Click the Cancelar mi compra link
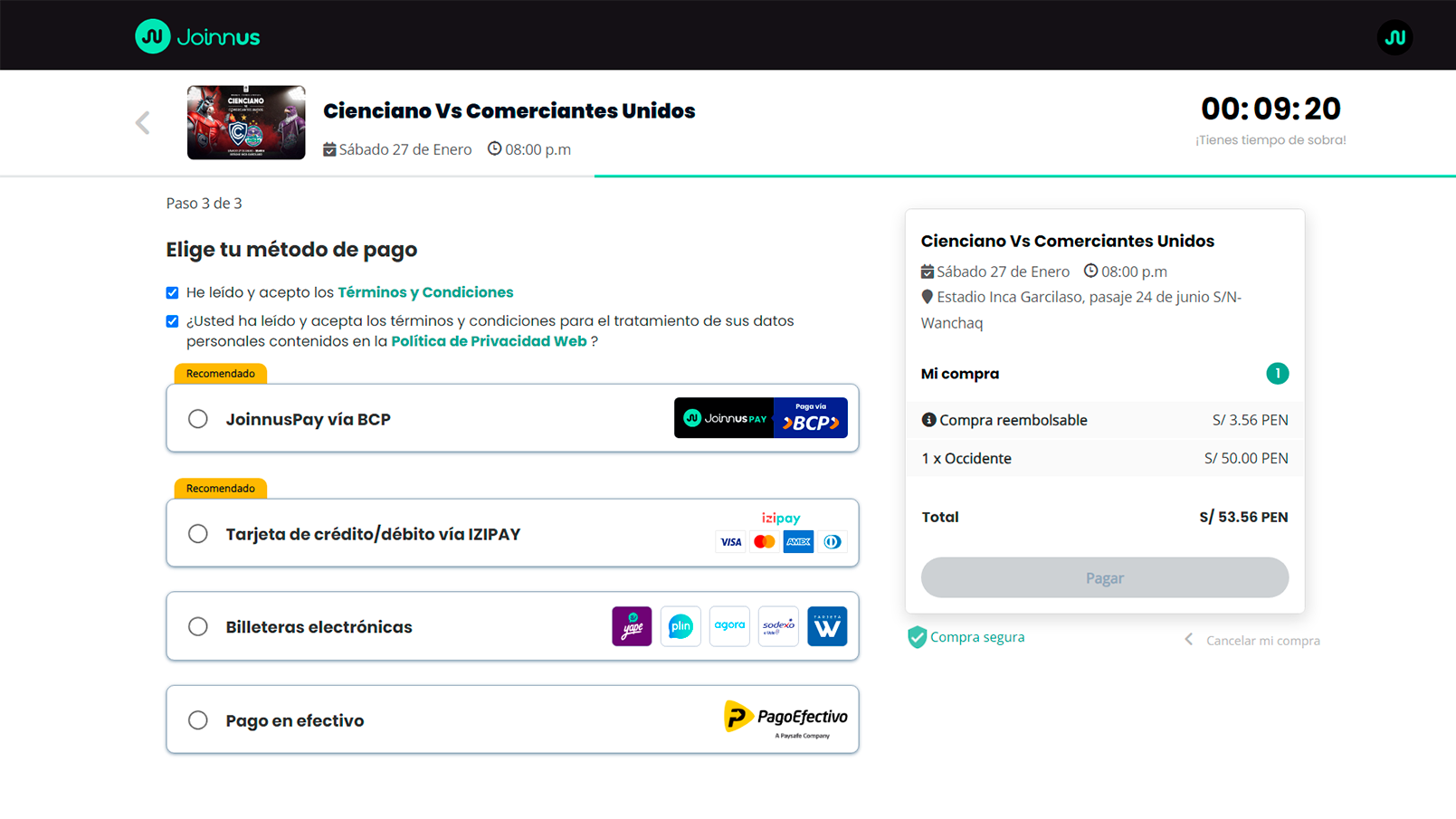This screenshot has width=1456, height=819. (x=1262, y=640)
